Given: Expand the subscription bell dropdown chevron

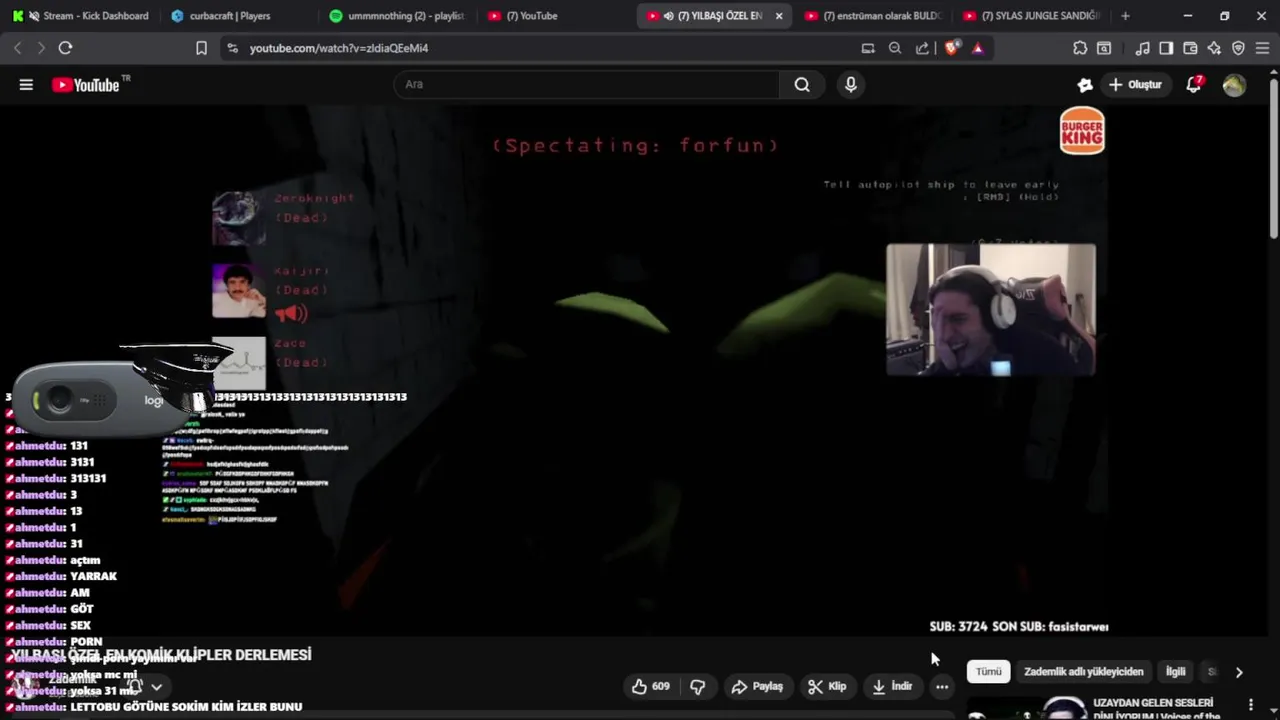Looking at the screenshot, I should (x=156, y=687).
